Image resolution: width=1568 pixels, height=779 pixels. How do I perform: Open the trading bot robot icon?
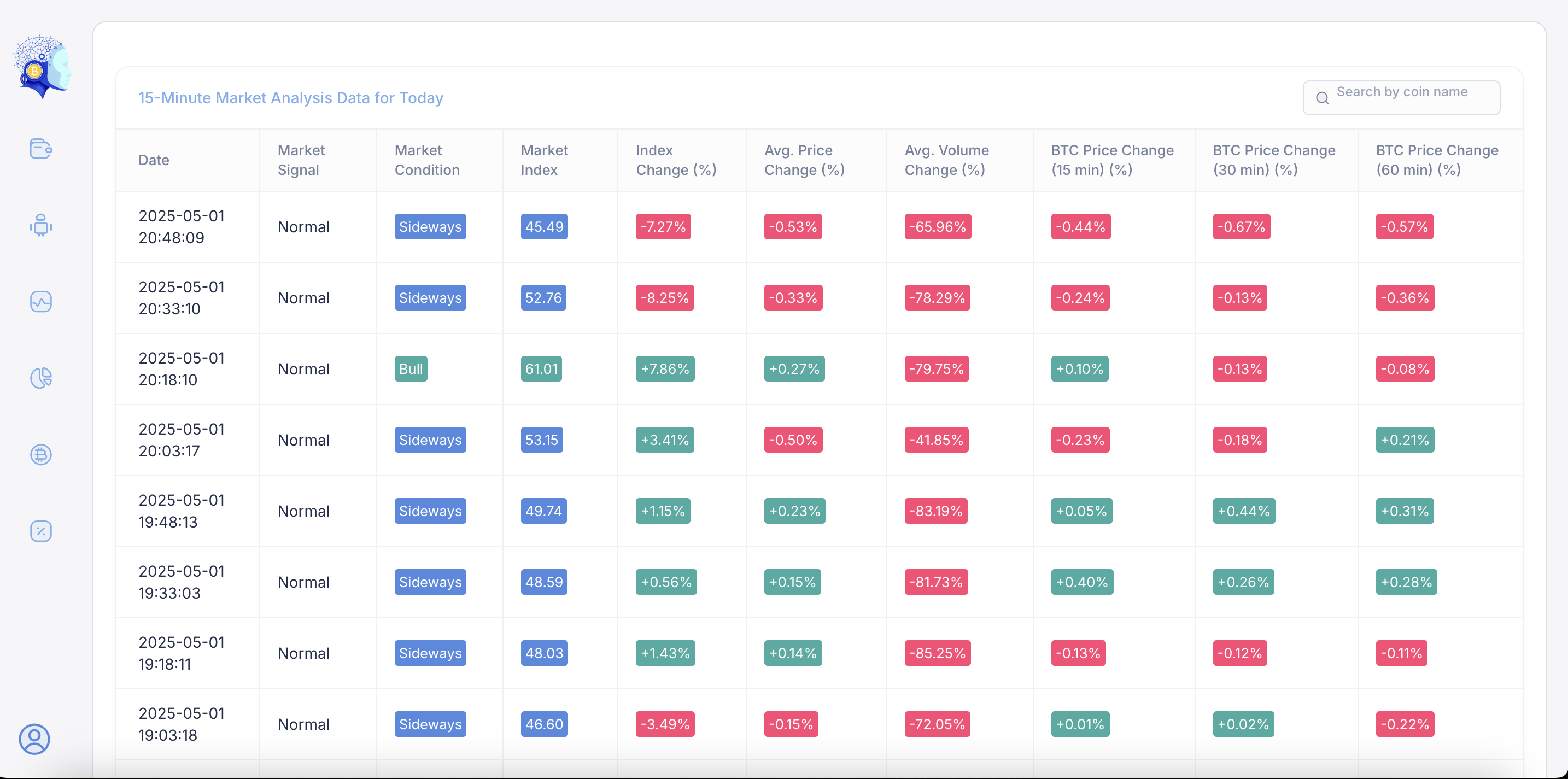[41, 226]
